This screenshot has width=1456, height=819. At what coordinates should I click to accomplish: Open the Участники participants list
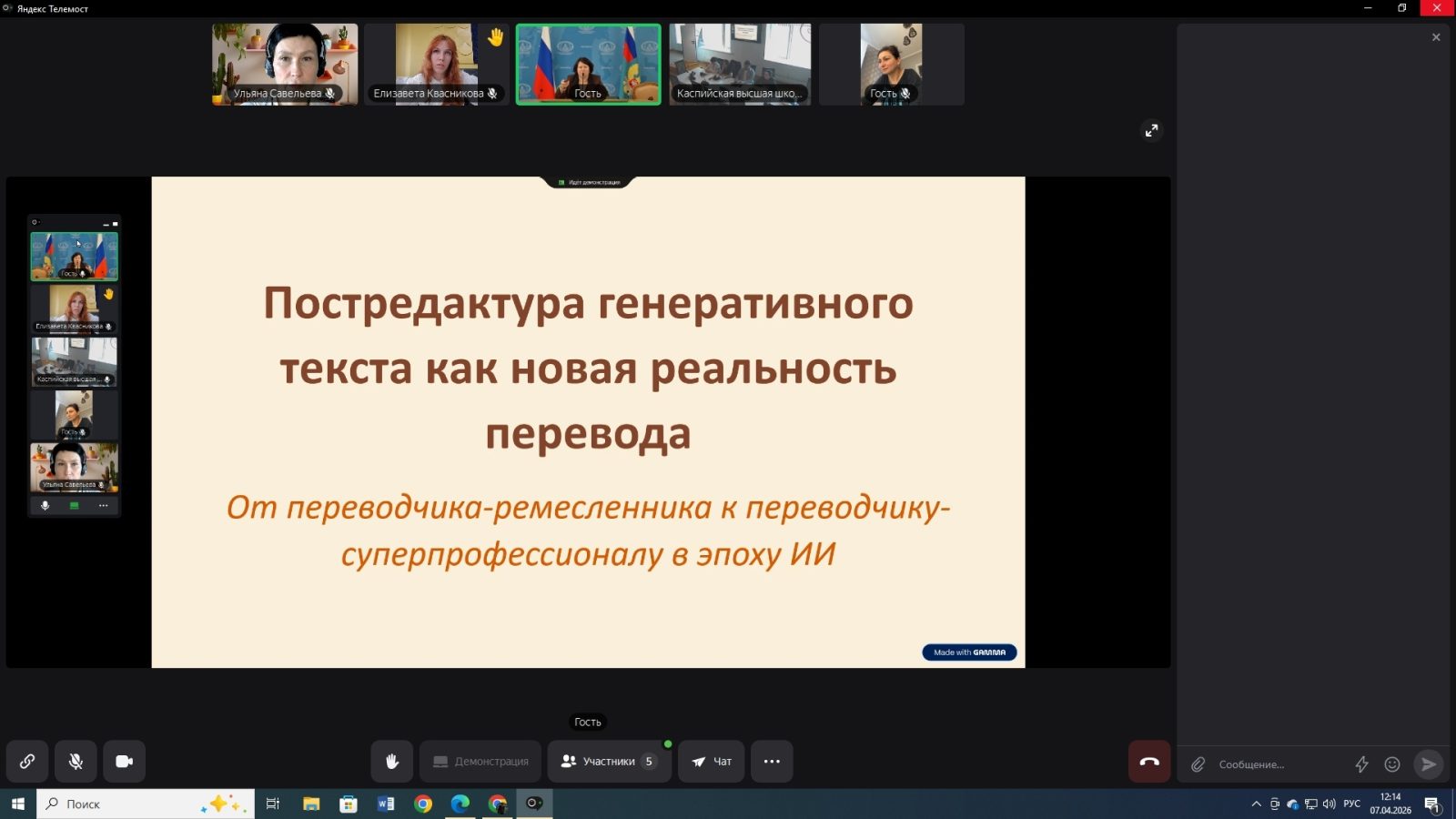(x=609, y=762)
